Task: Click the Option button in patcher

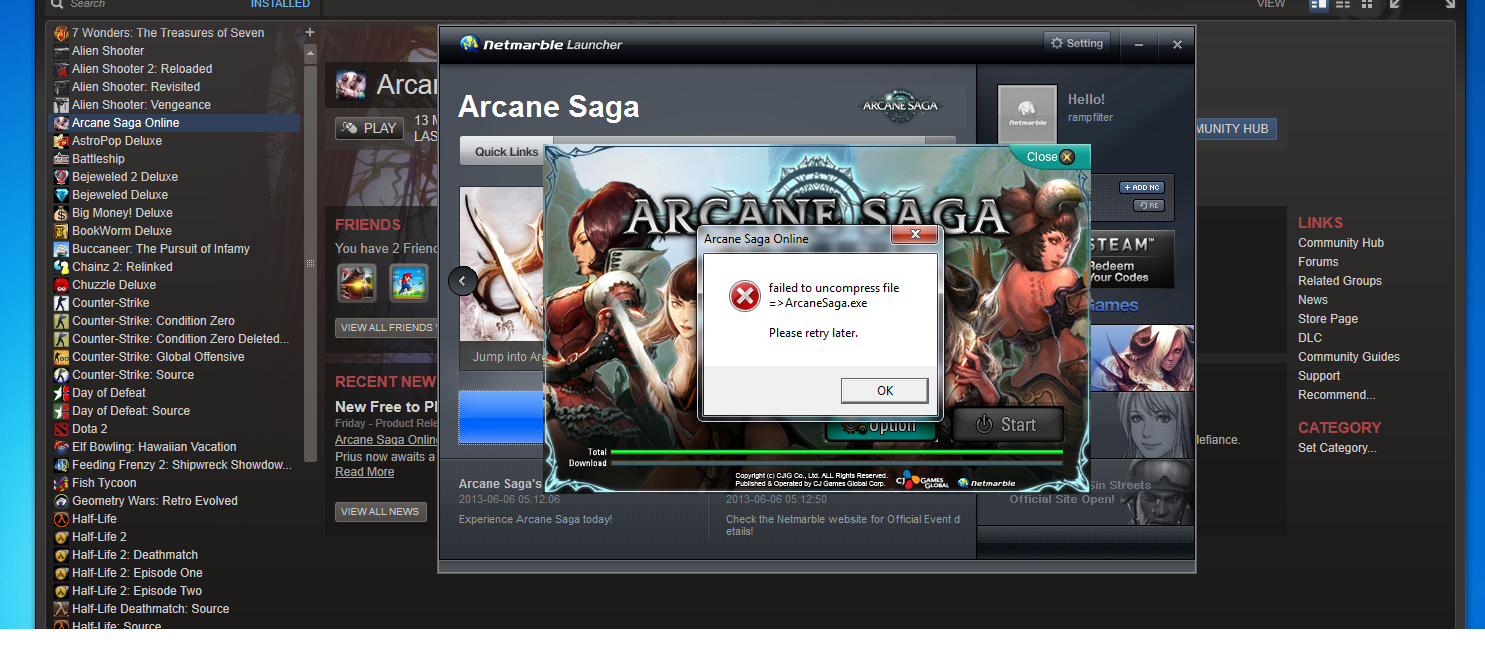Action: (x=881, y=430)
